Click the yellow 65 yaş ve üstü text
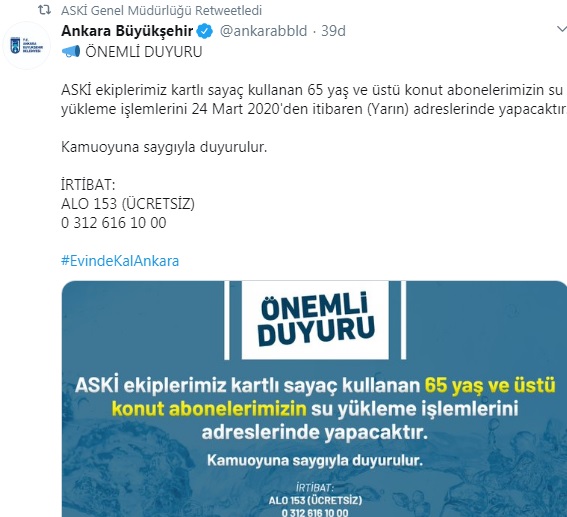The height and width of the screenshot is (517, 567). click(x=490, y=385)
